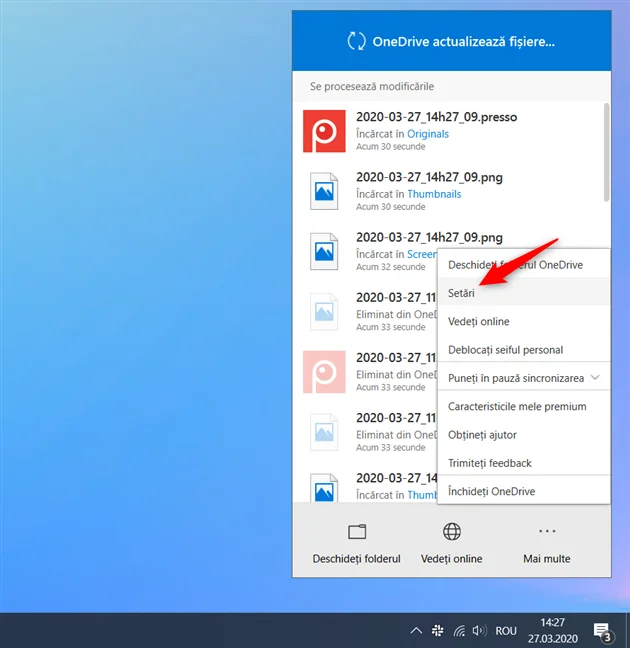Open Setări from the context menu
Viewport: 630px width, 648px height.
(524, 293)
